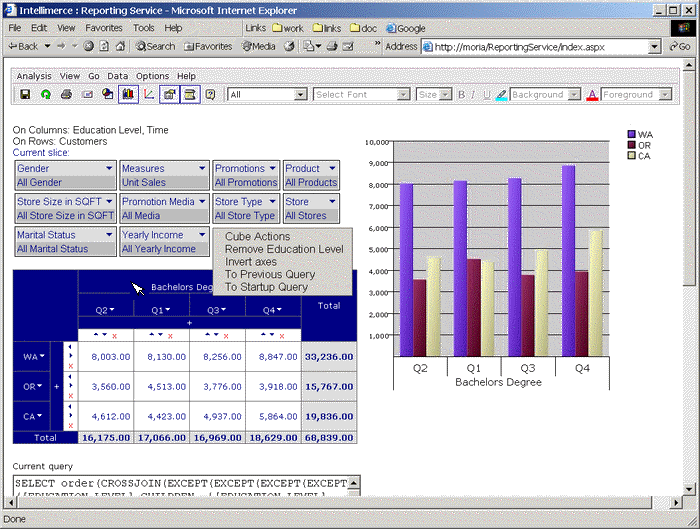Click the cream CA legend swatch

coord(631,155)
